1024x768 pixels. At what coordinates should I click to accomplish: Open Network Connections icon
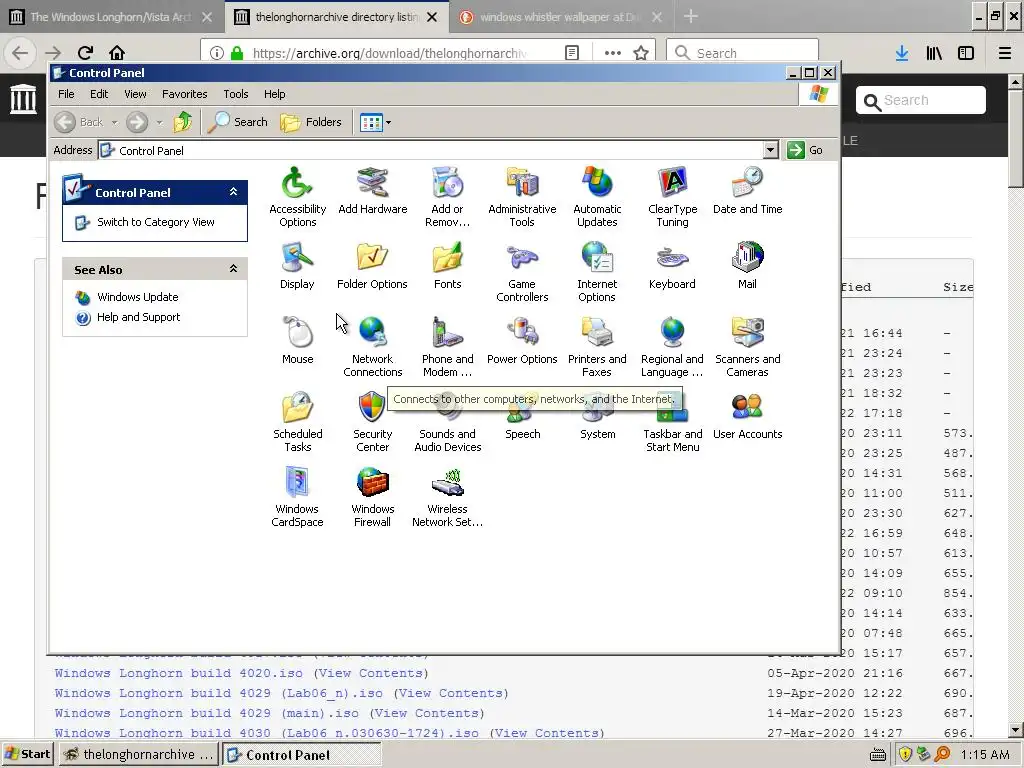click(372, 346)
